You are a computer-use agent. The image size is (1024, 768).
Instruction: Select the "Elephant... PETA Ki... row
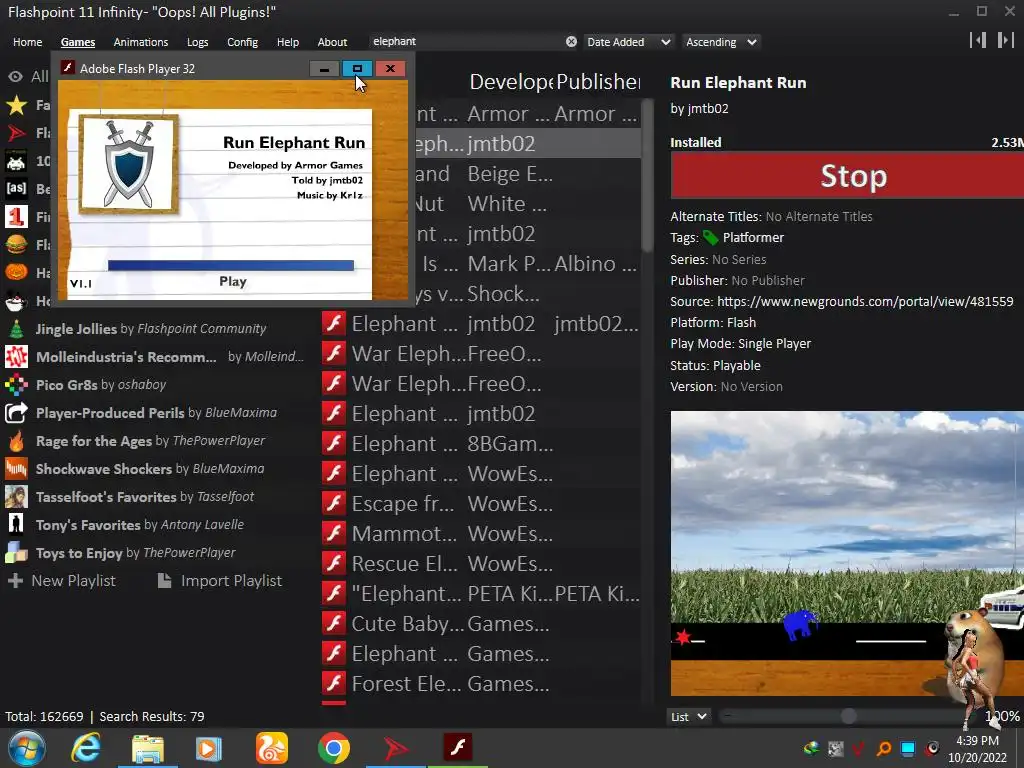point(480,594)
